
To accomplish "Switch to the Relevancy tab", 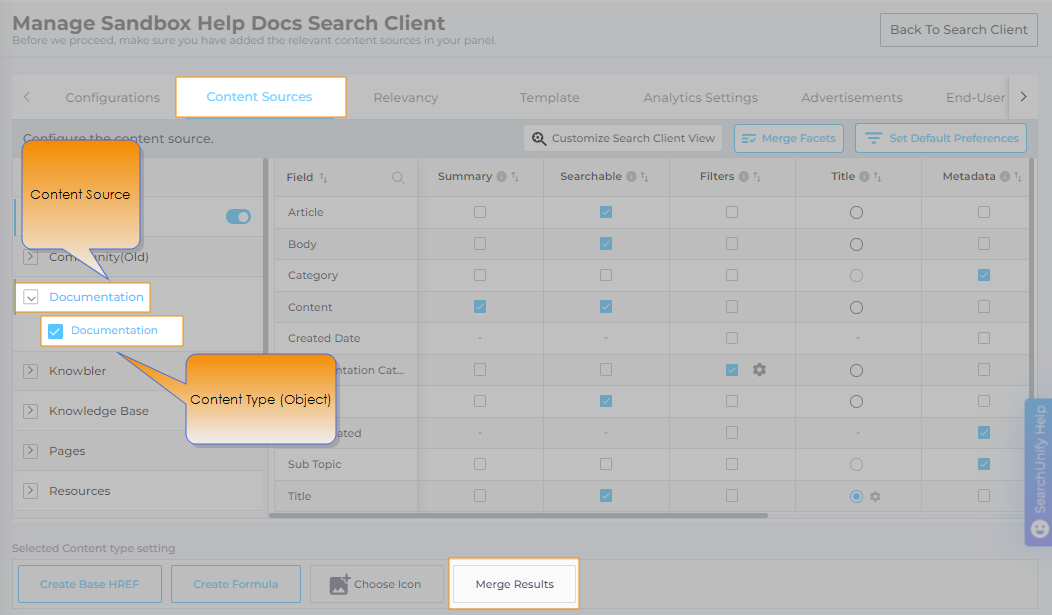I will 405,98.
